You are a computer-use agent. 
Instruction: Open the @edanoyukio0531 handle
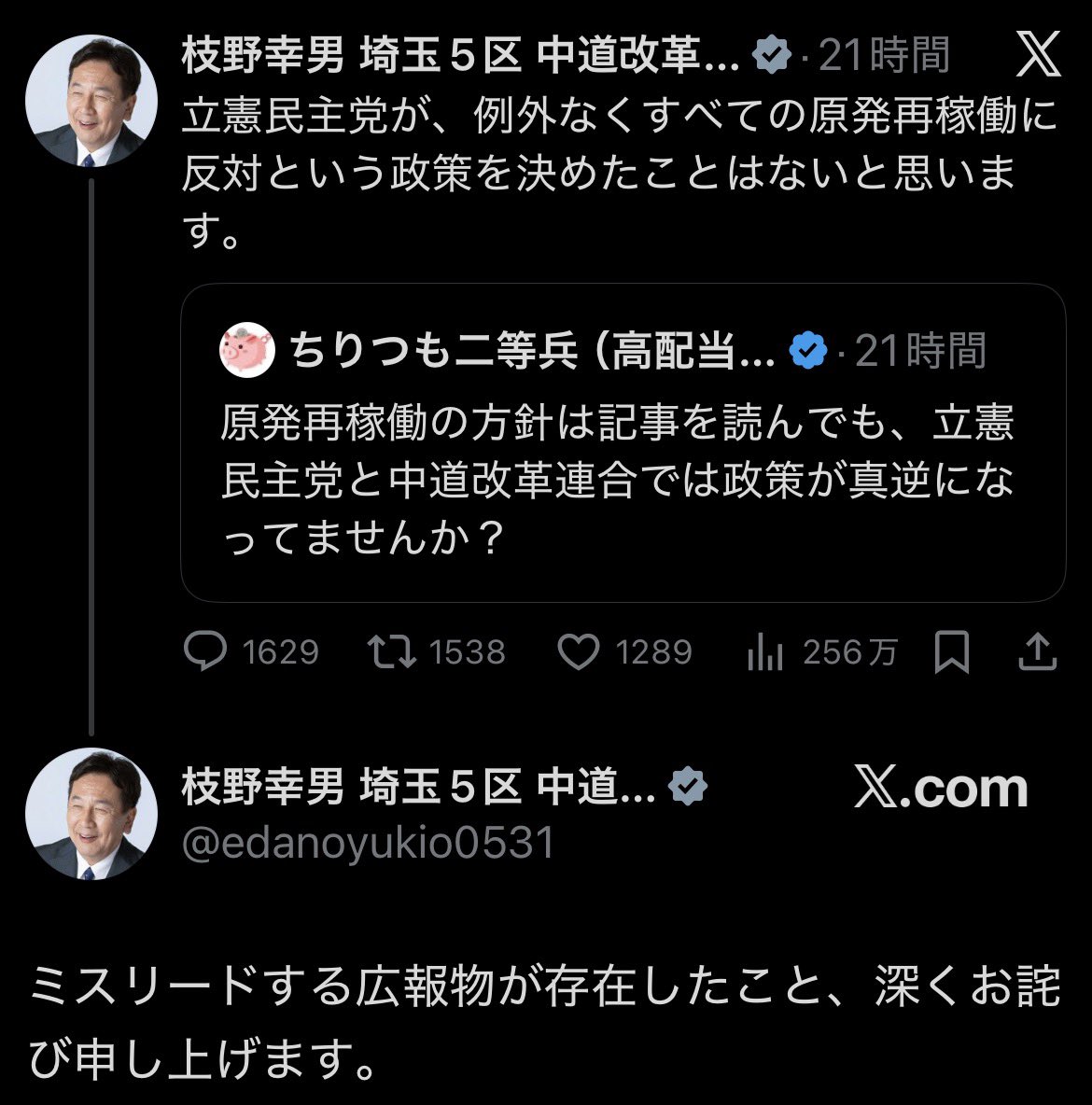click(368, 844)
